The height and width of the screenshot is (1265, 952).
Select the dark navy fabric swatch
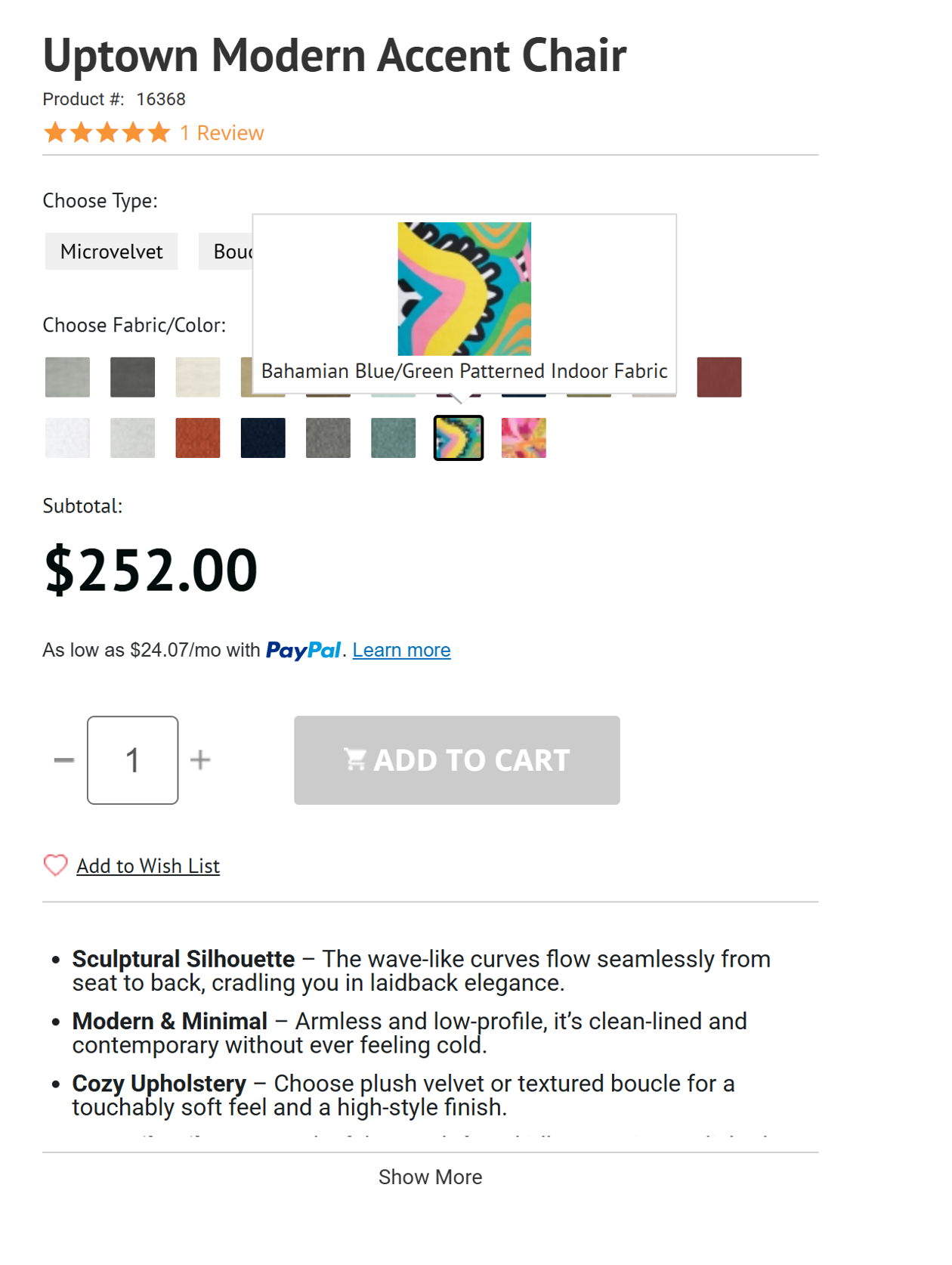coord(262,438)
